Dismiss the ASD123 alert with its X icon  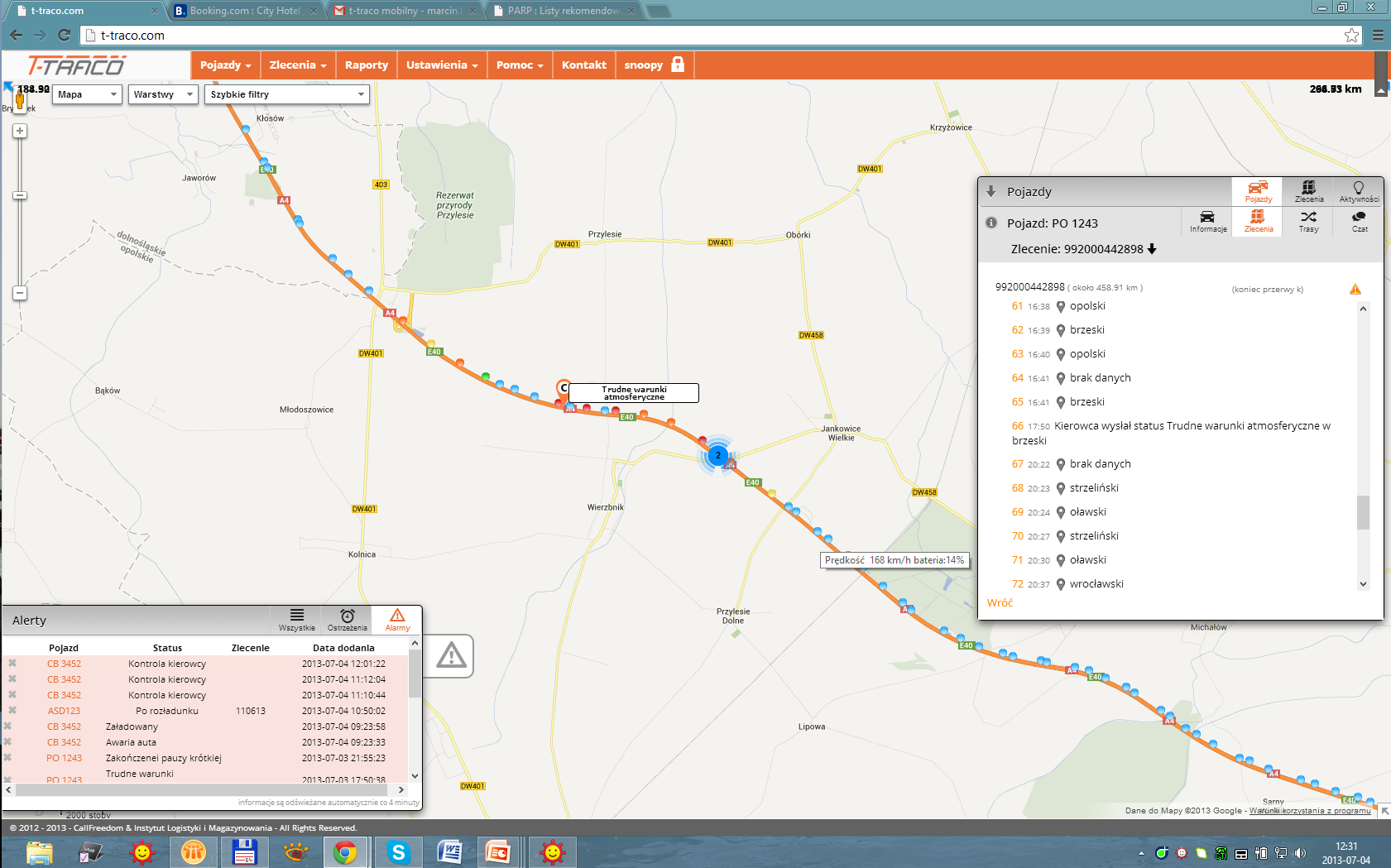[x=12, y=710]
